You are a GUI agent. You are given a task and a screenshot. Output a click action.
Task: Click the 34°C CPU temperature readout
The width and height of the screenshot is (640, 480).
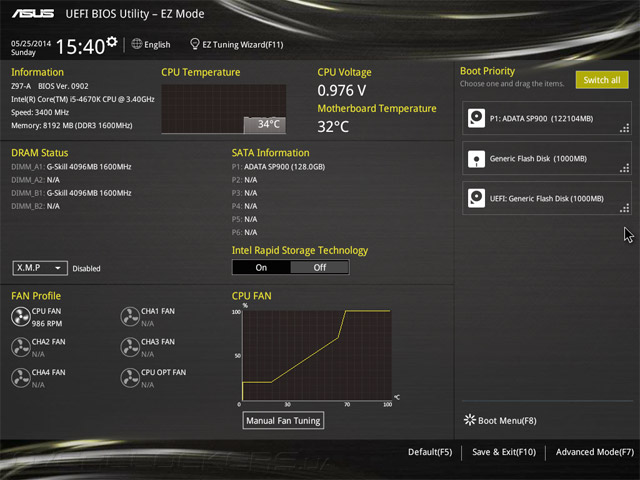(x=269, y=124)
